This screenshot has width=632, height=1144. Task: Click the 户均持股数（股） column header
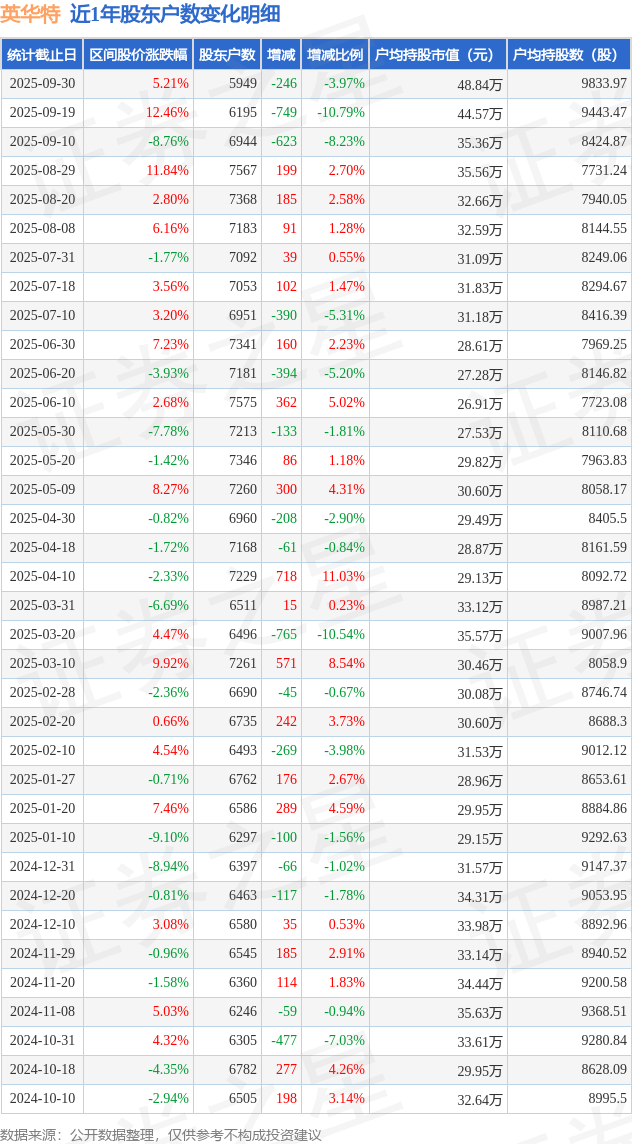coord(568,55)
